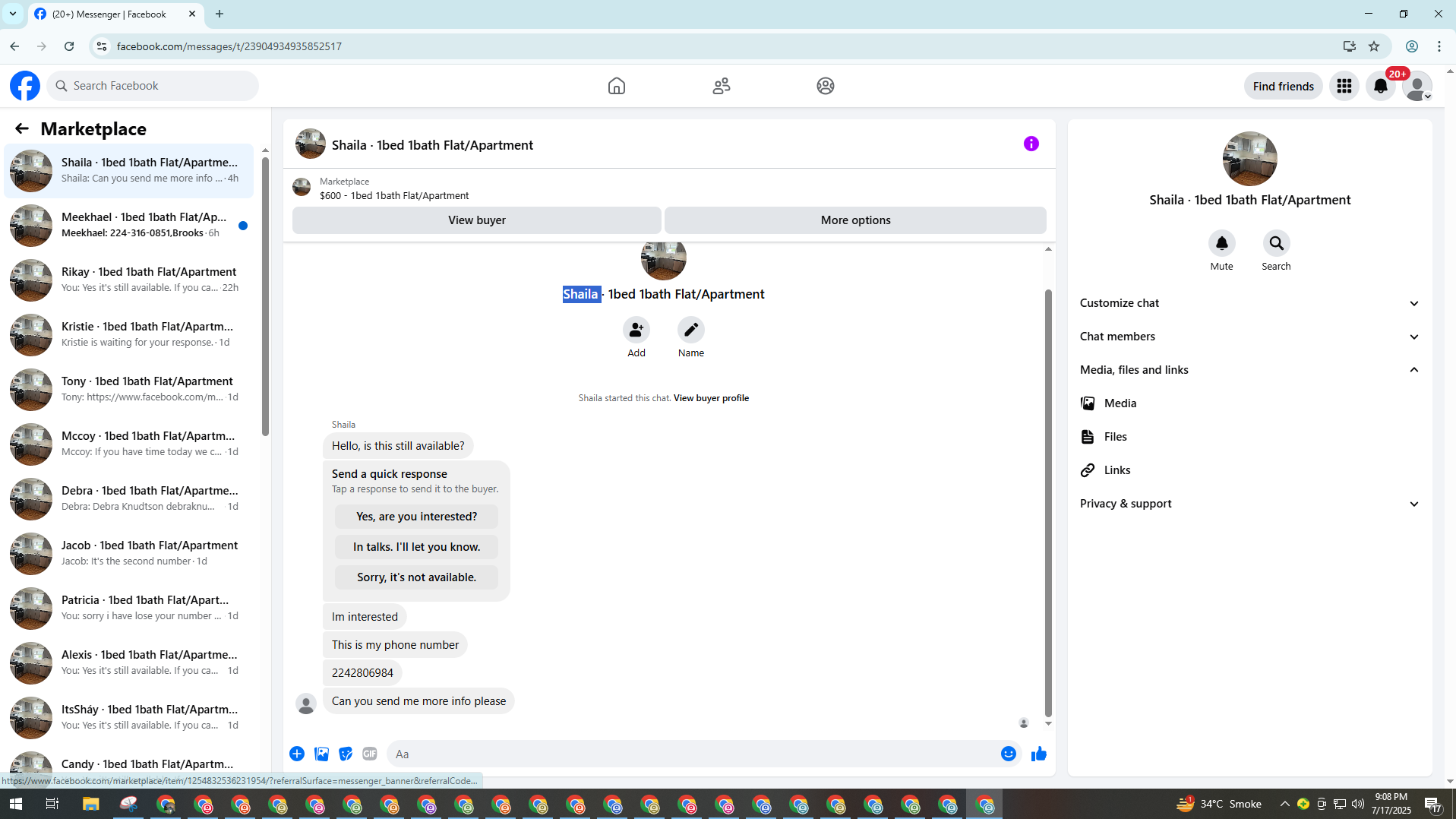This screenshot has width=1456, height=819.
Task: Click the Search Facebook field
Action: [153, 86]
